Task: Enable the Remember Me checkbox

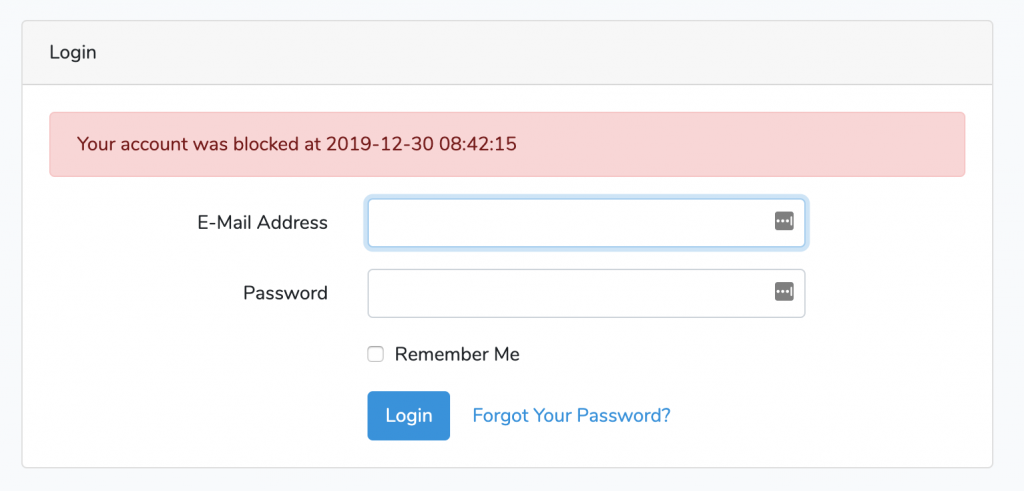Action: point(376,354)
